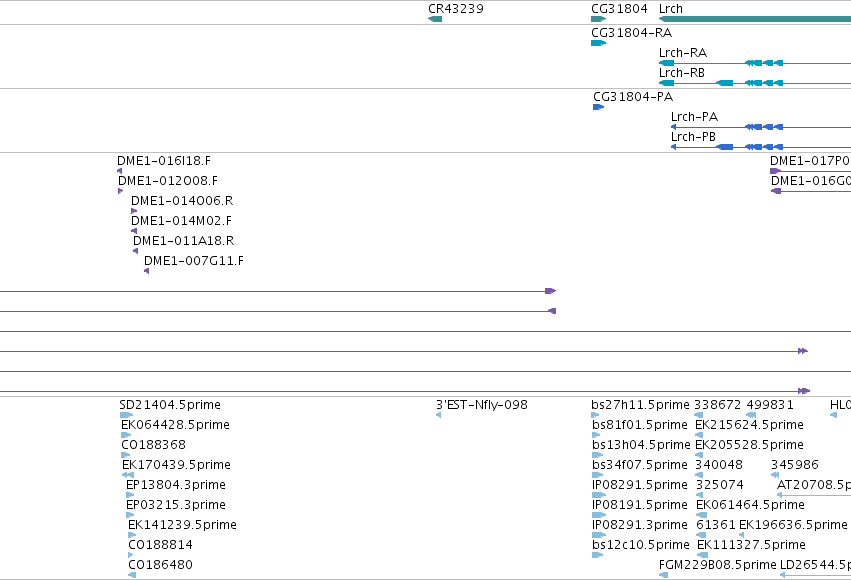
Task: Select the DME1-011A18.R label
Action: [183, 240]
